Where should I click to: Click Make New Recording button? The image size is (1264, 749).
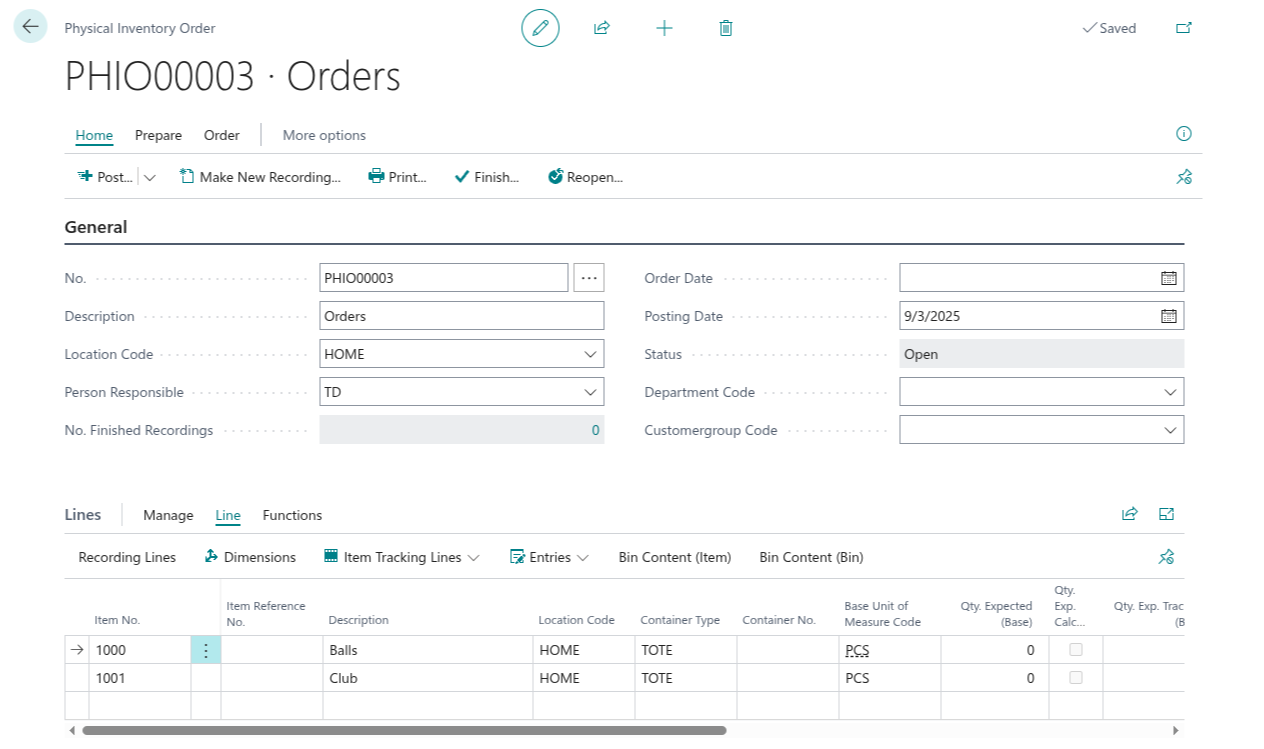(260, 177)
